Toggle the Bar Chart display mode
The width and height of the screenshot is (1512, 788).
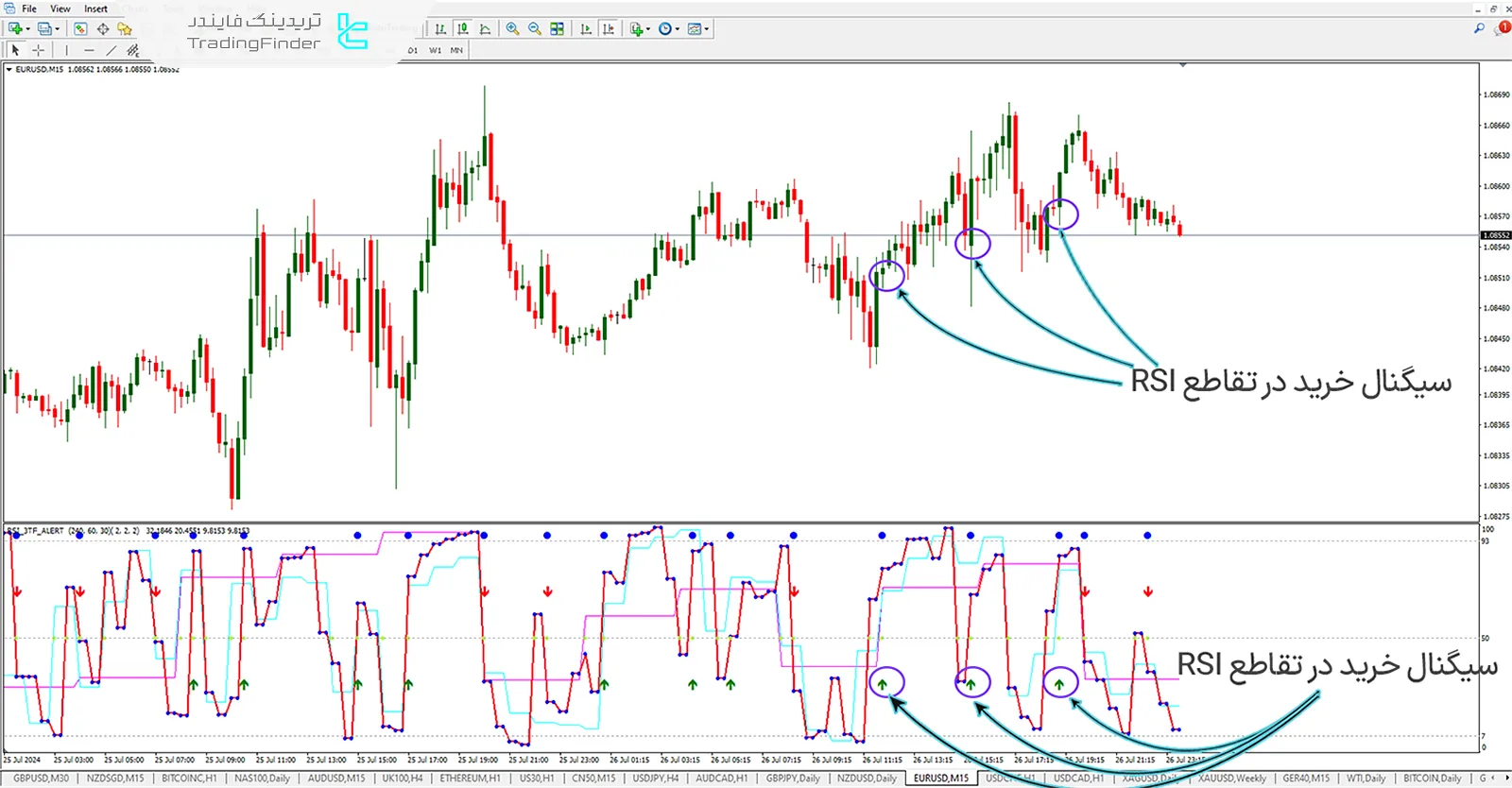440,29
